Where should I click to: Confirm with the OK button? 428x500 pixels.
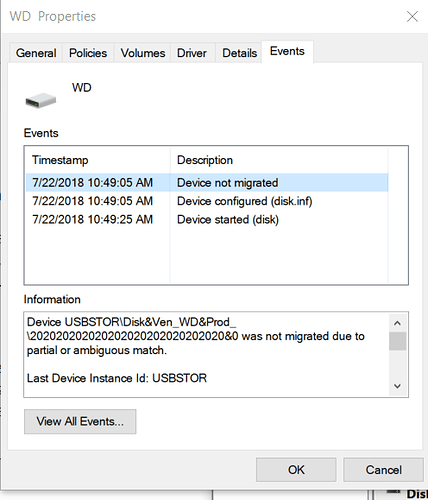click(x=296, y=470)
